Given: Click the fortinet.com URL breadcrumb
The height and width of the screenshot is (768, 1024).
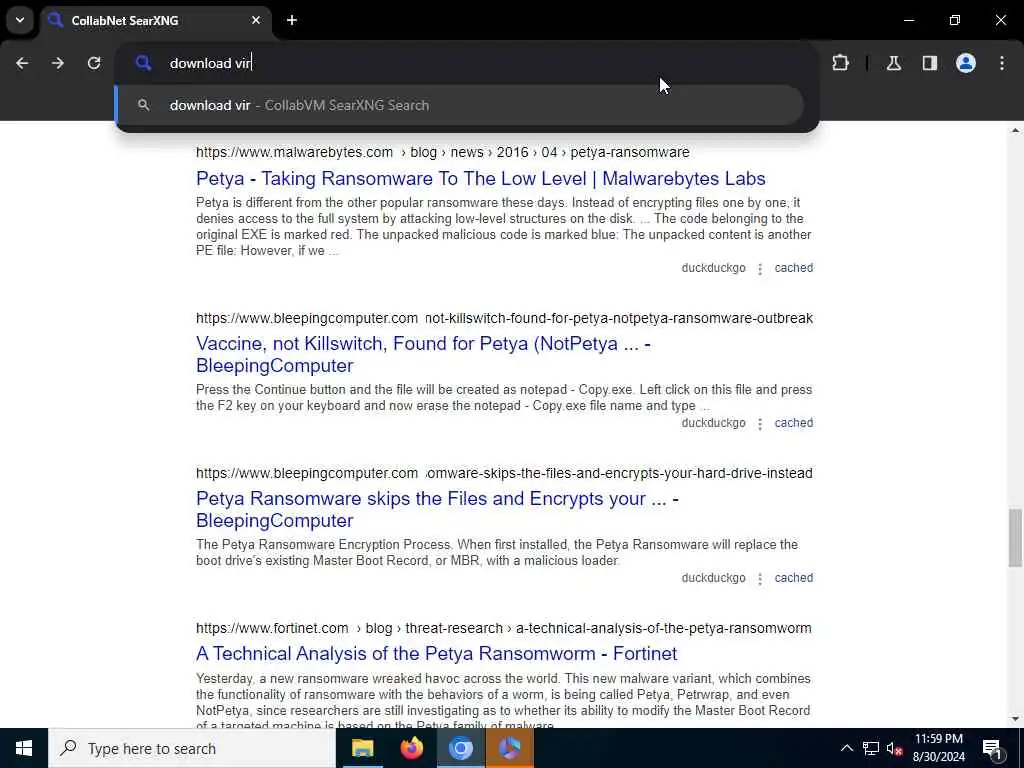Looking at the screenshot, I should [504, 628].
